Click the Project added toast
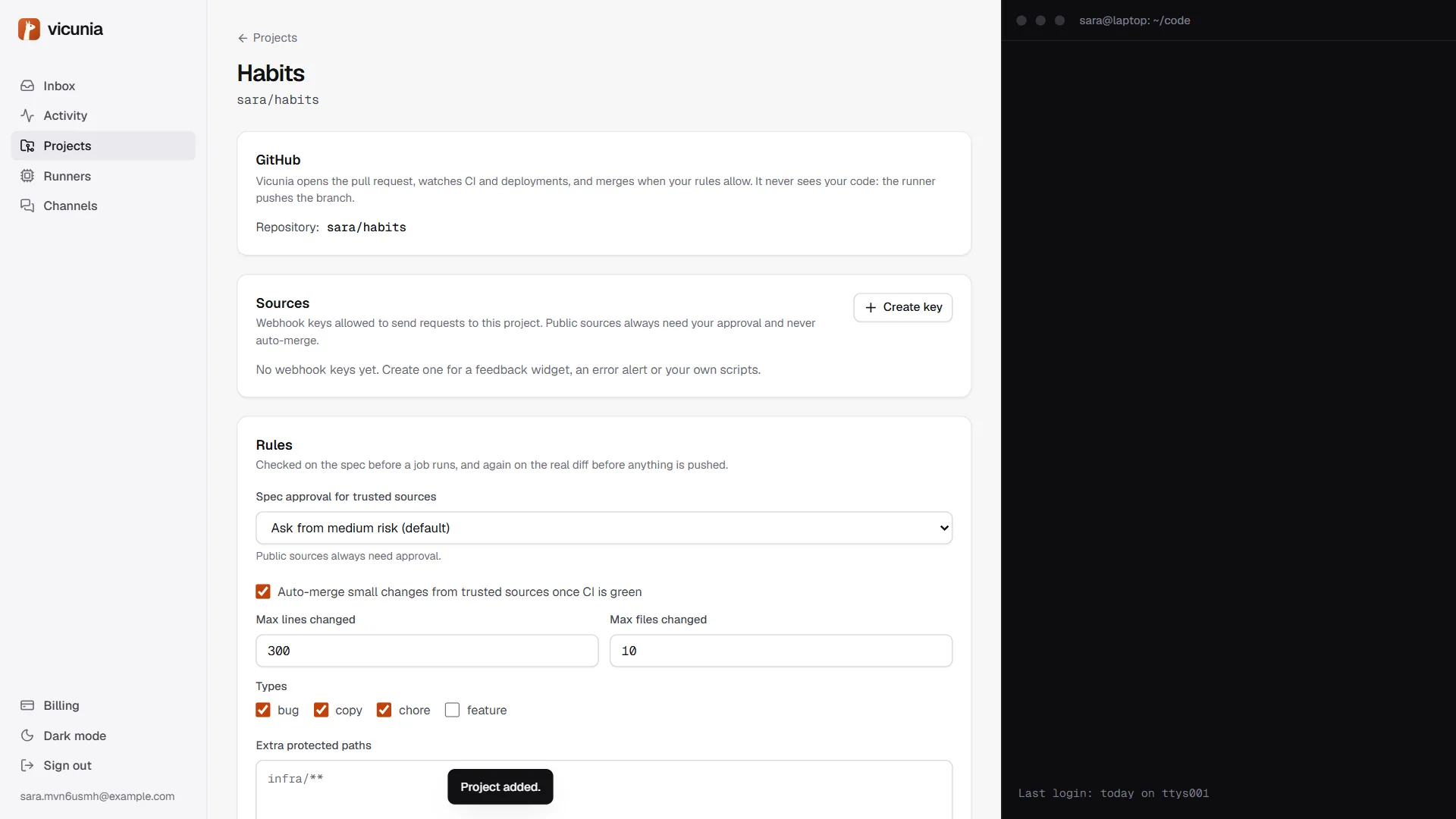 click(500, 787)
